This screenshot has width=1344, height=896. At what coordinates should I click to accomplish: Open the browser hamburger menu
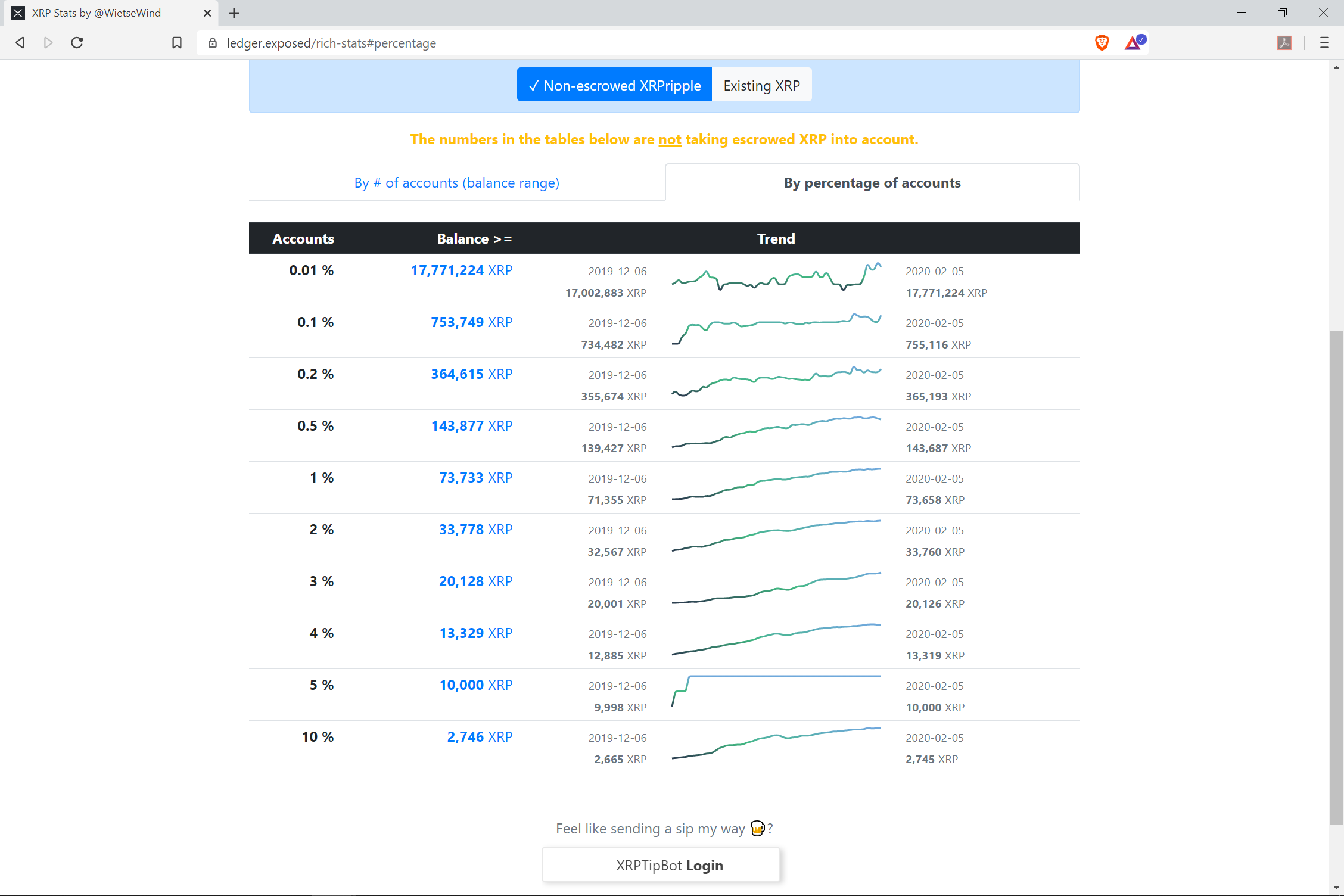click(1324, 42)
